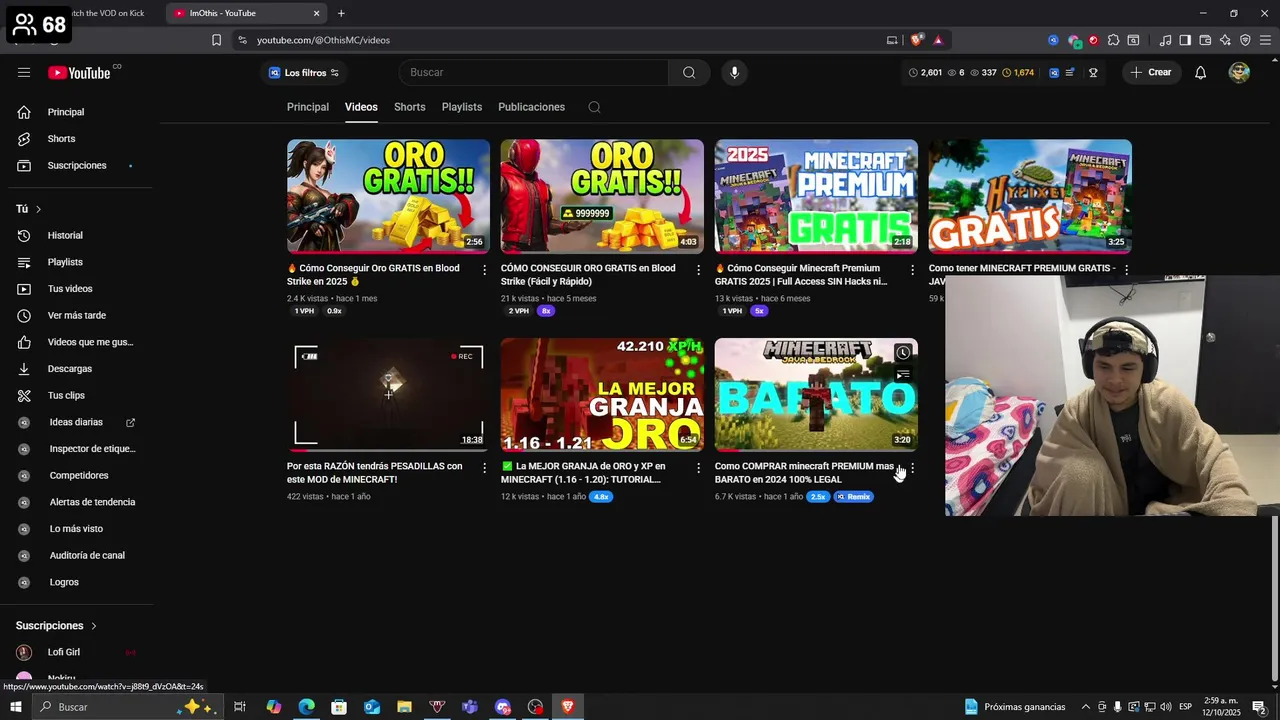Click the Crear button
This screenshot has height=720, width=1280.
tap(1151, 72)
